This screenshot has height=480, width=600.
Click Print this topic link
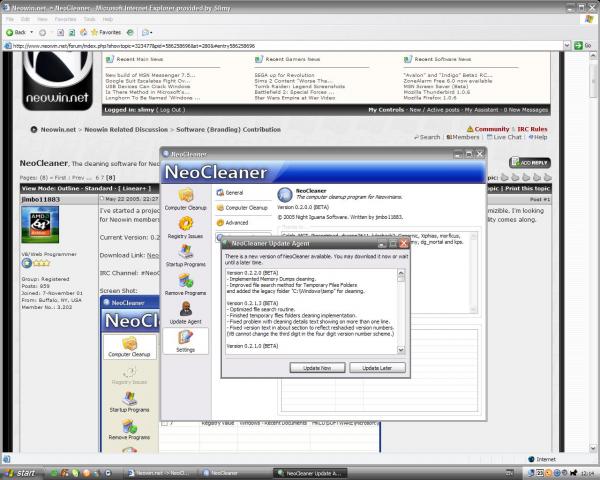click(x=528, y=188)
